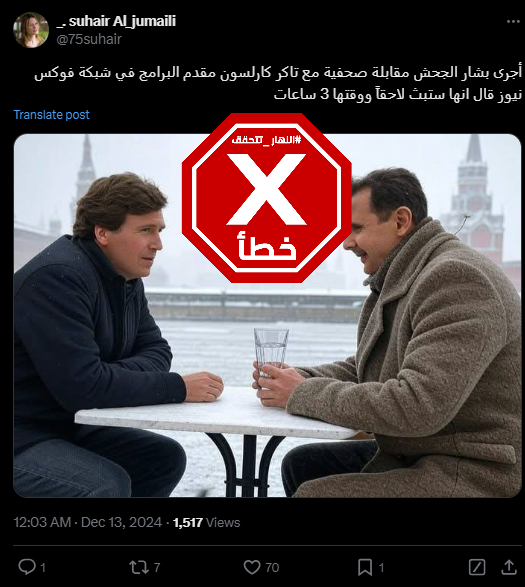Image resolution: width=525 pixels, height=587 pixels.
Task: Click the reply count beside speech bubble
Action: click(43, 568)
